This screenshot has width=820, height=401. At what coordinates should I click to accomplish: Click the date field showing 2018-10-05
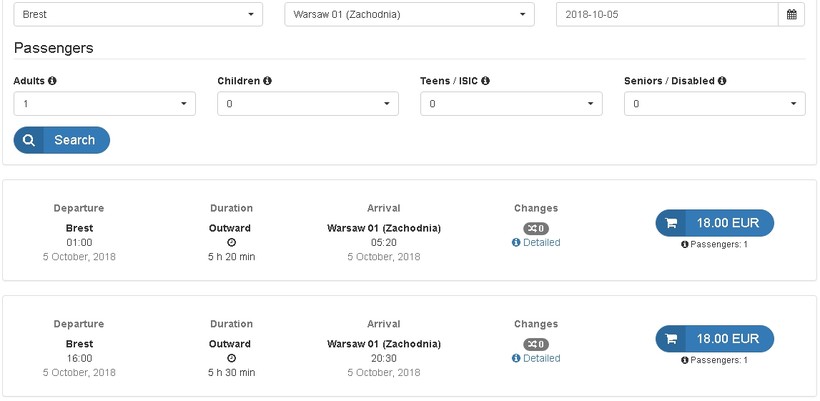(666, 15)
